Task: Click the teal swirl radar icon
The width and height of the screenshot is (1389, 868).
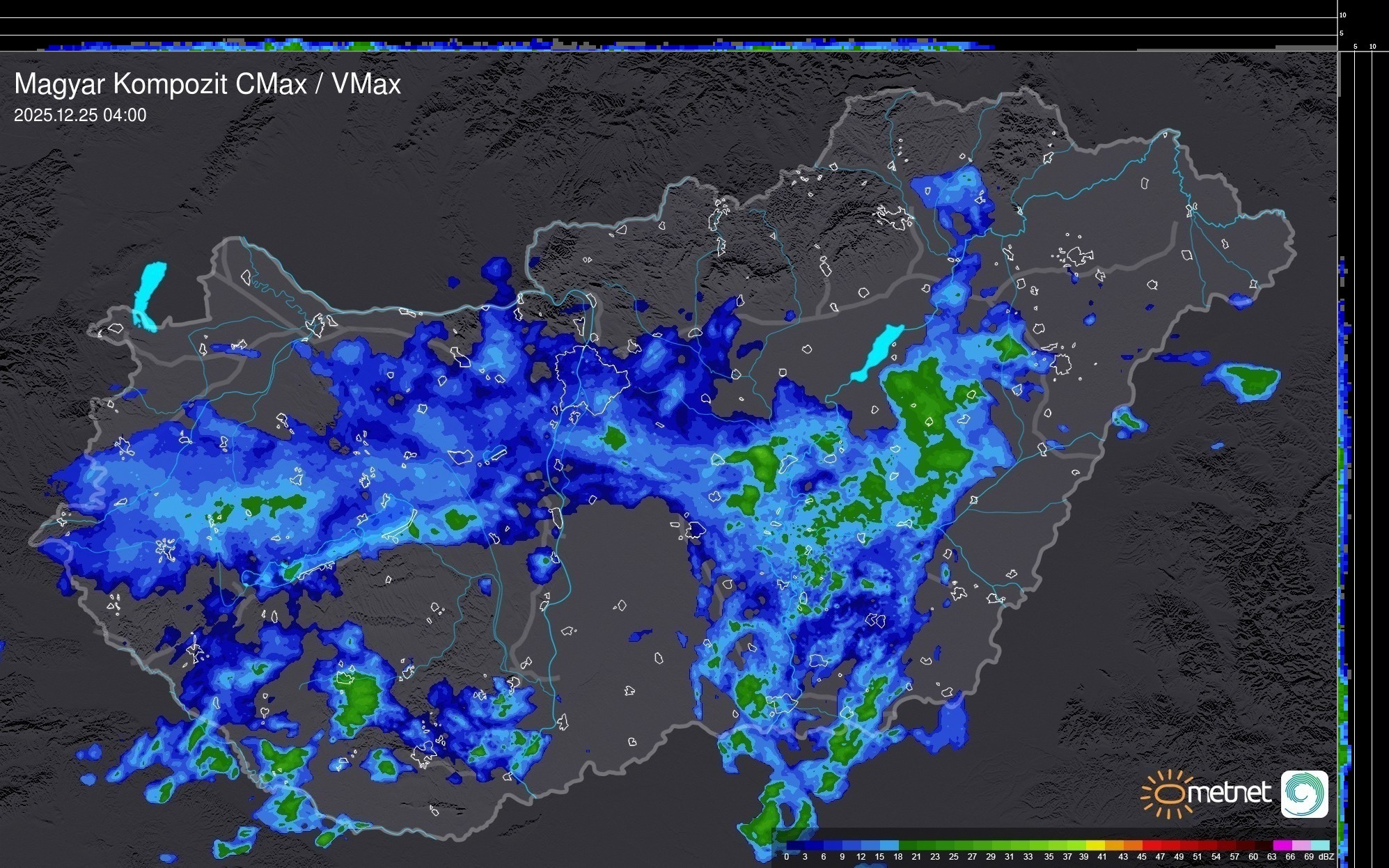Action: click(x=1304, y=794)
